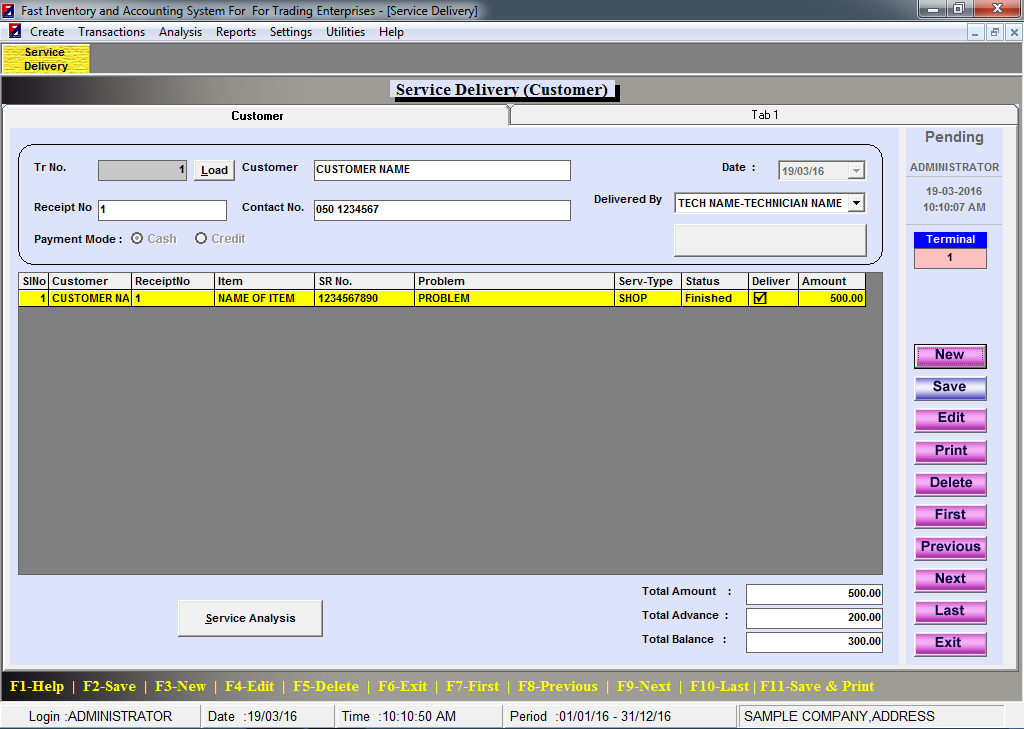Screen dimensions: 1024x729
Task: Open Service Analysis
Action: (x=250, y=618)
